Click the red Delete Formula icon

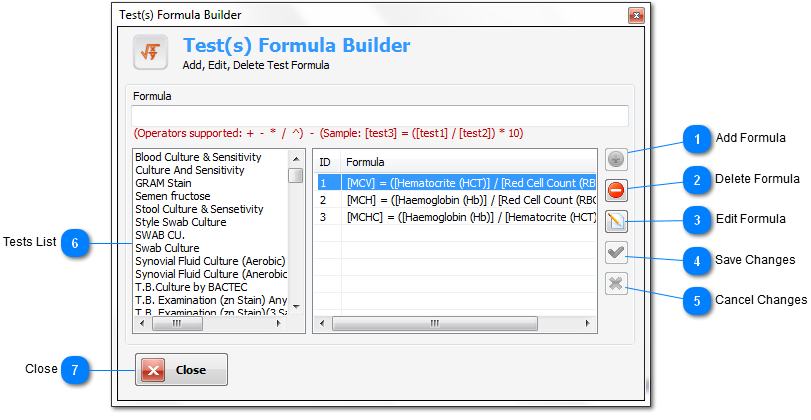616,190
